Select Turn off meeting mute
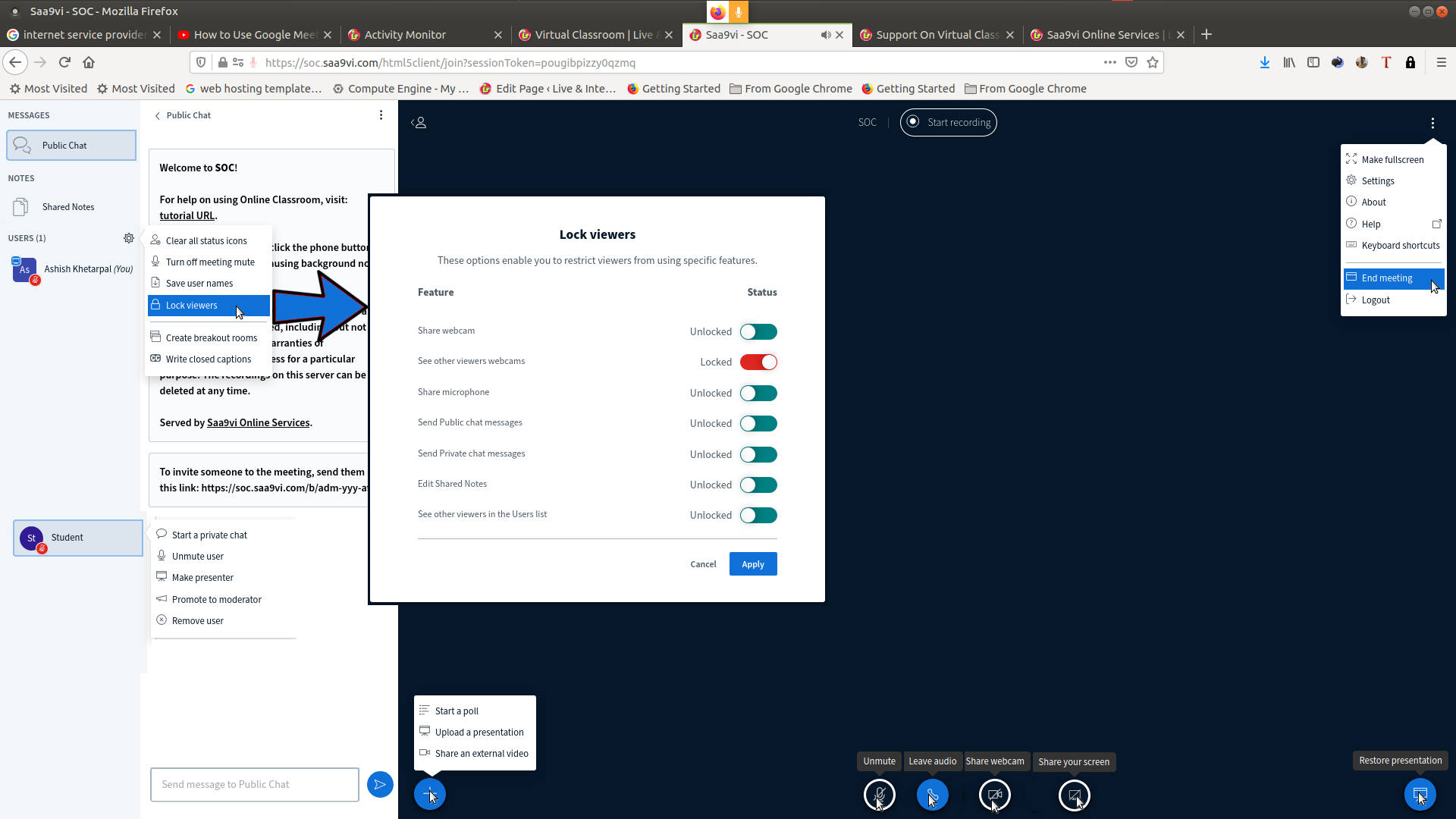The height and width of the screenshot is (819, 1456). [209, 262]
